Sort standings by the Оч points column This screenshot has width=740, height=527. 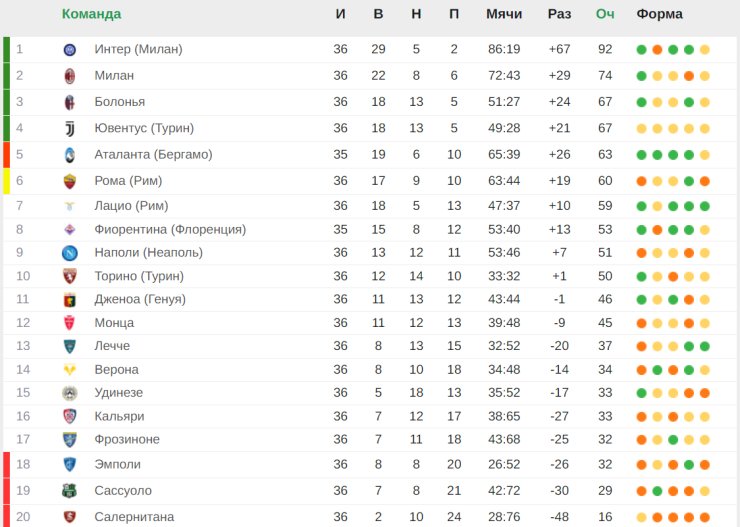coord(605,14)
